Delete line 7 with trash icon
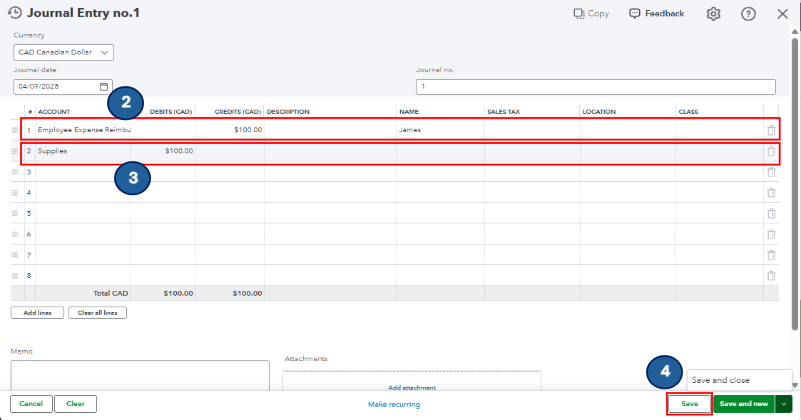 click(x=771, y=255)
